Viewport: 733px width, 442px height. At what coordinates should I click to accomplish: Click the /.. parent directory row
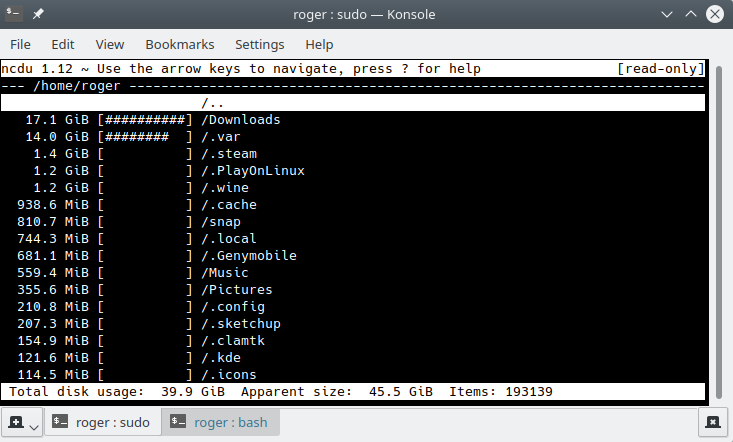click(x=210, y=103)
